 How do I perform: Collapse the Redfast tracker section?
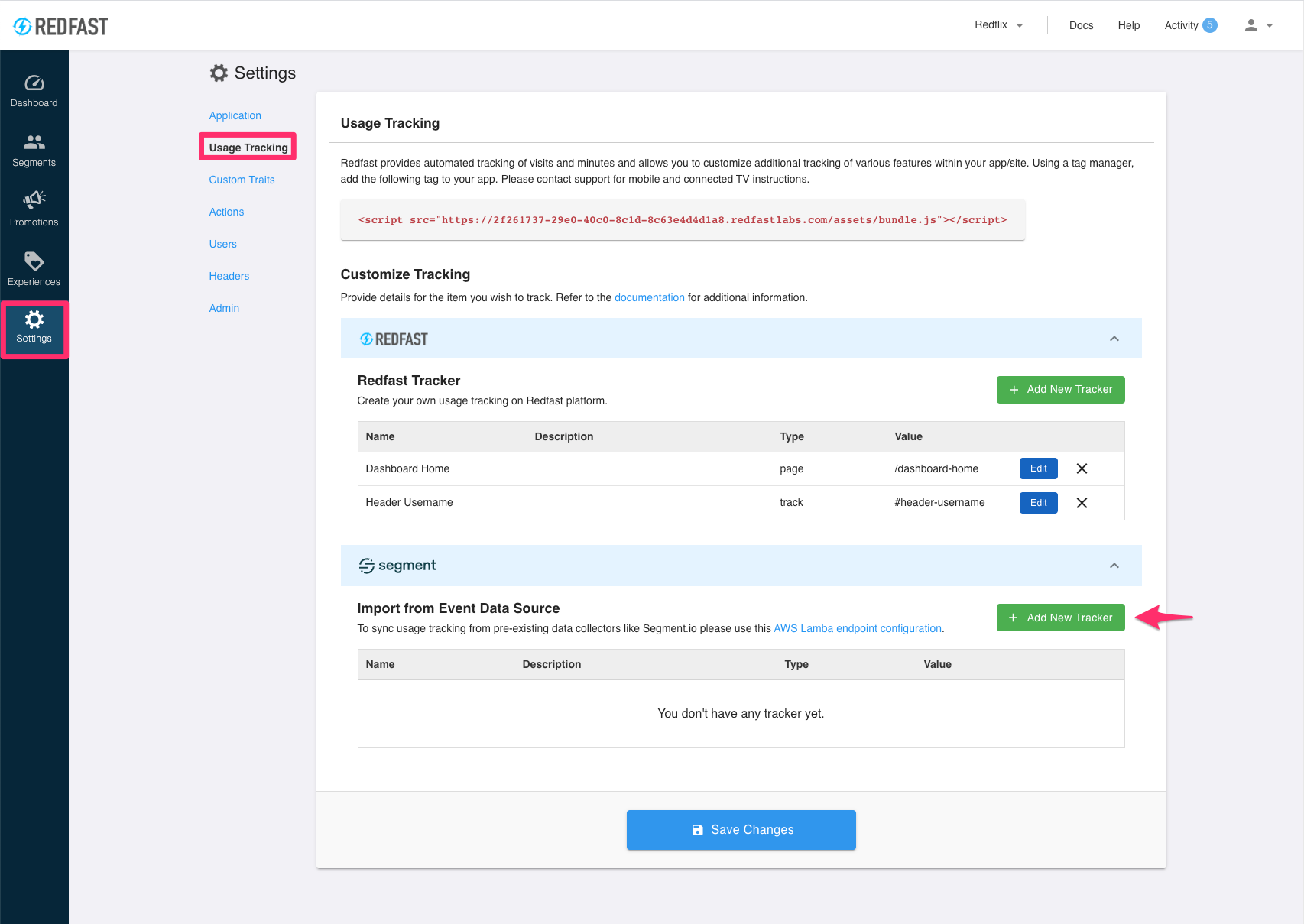point(1114,339)
